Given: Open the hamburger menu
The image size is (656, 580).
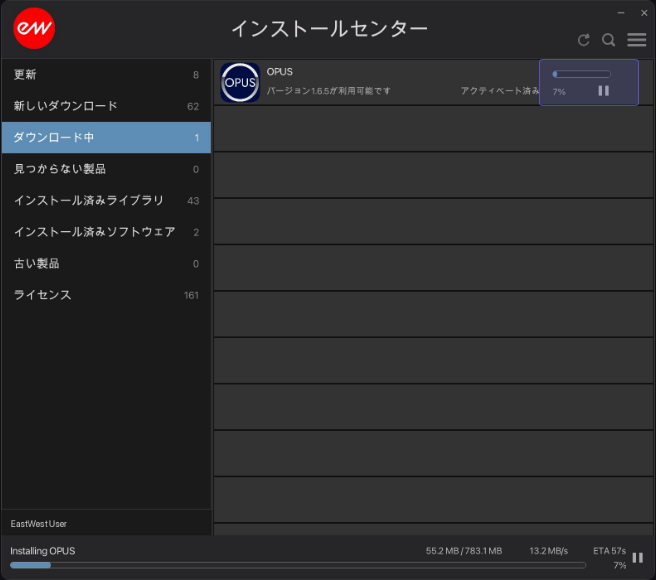Looking at the screenshot, I should click(636, 40).
